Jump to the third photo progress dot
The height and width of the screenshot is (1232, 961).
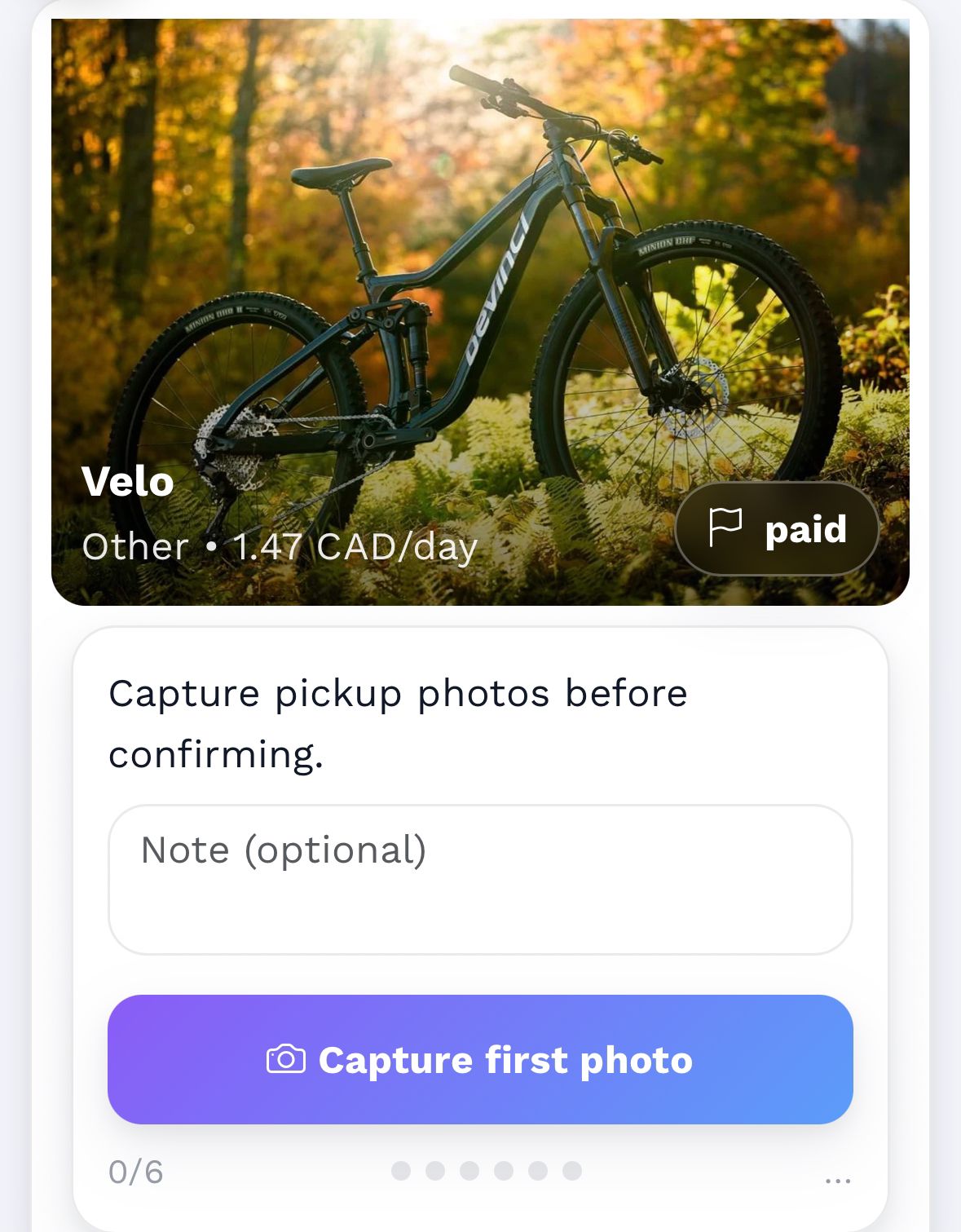(469, 1171)
